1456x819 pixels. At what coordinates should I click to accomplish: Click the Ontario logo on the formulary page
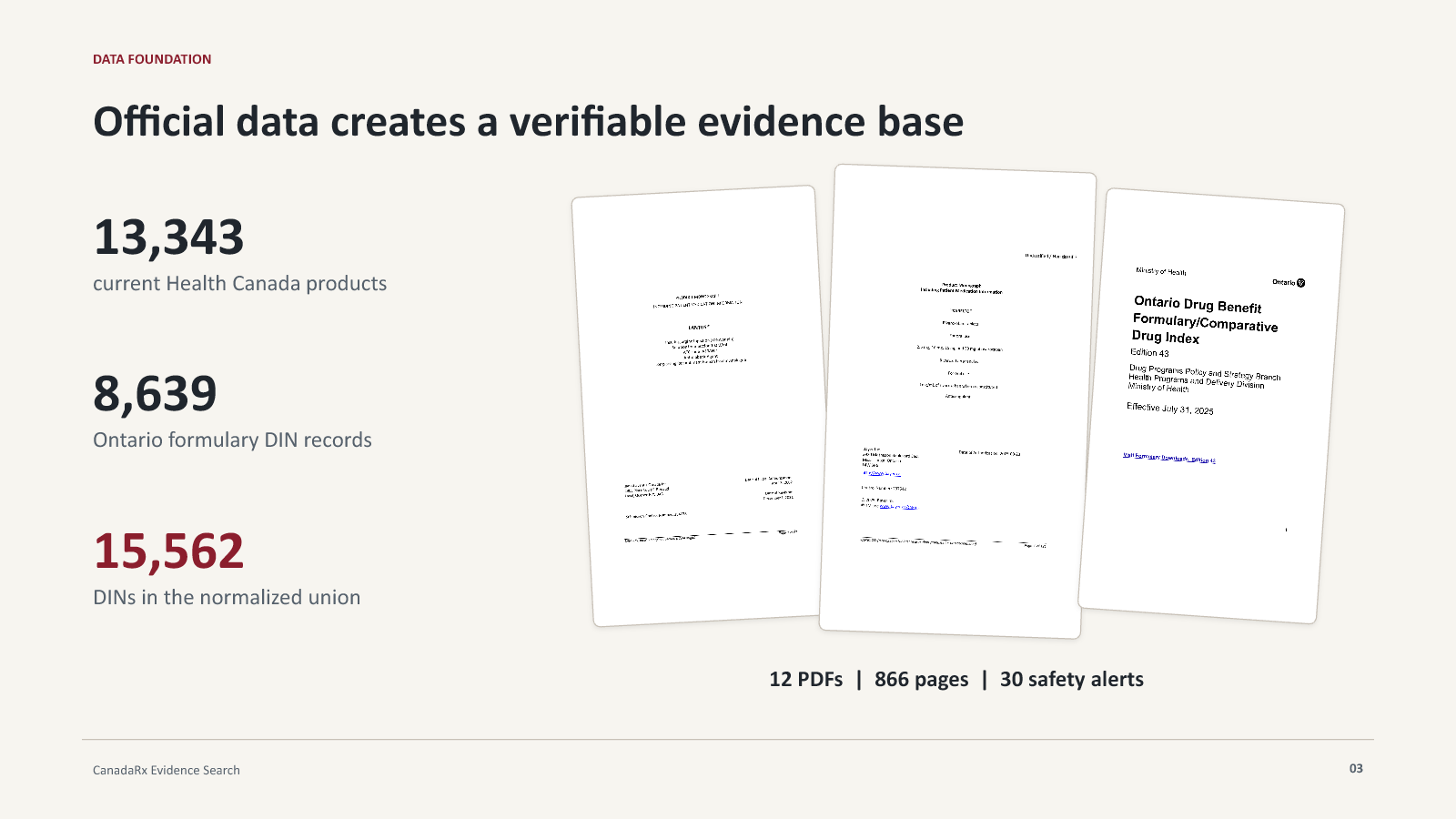[1289, 282]
